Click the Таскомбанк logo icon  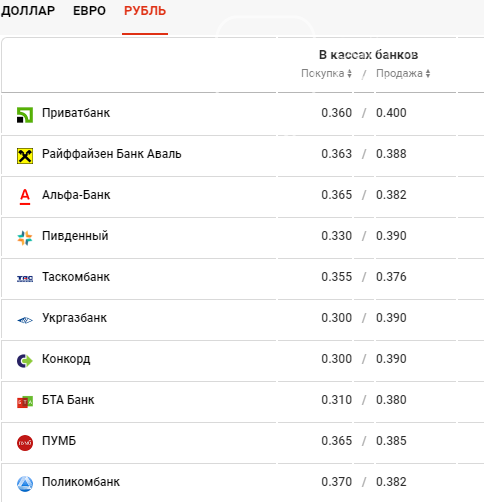[x=25, y=279]
